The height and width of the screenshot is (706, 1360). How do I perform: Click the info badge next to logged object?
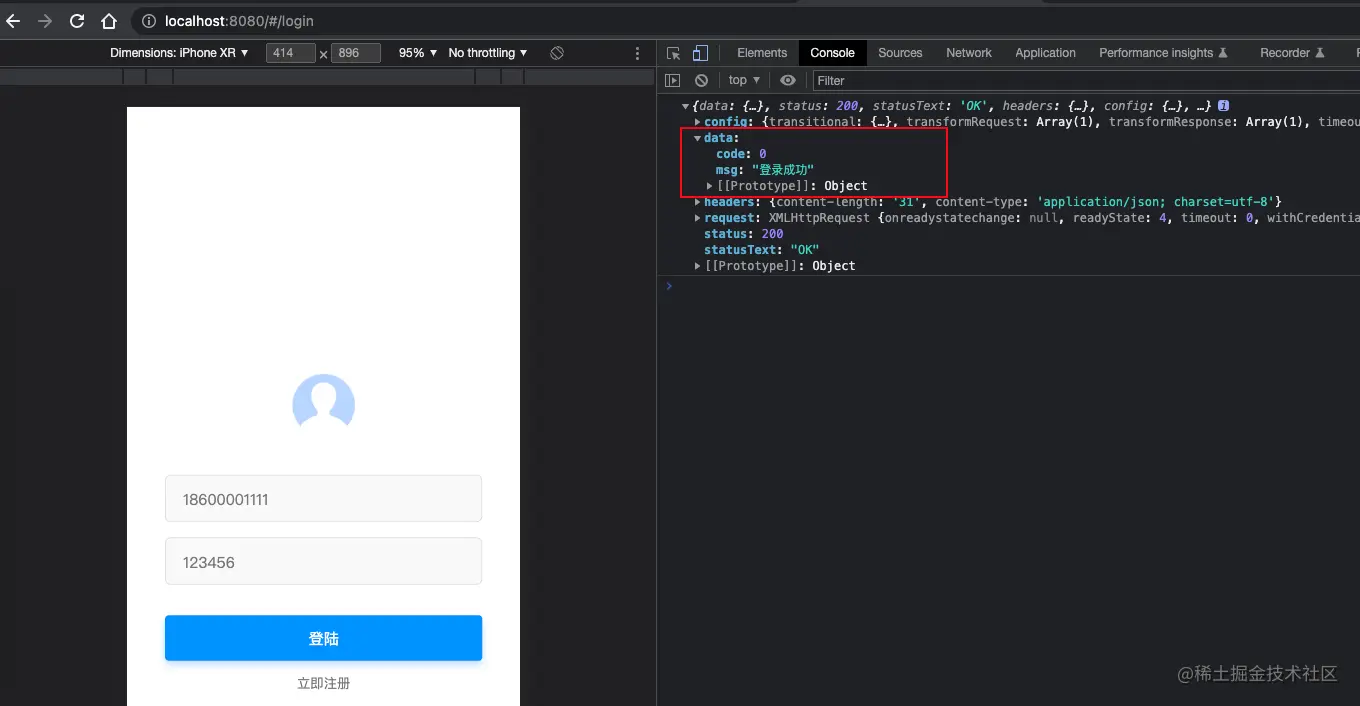(x=1223, y=106)
